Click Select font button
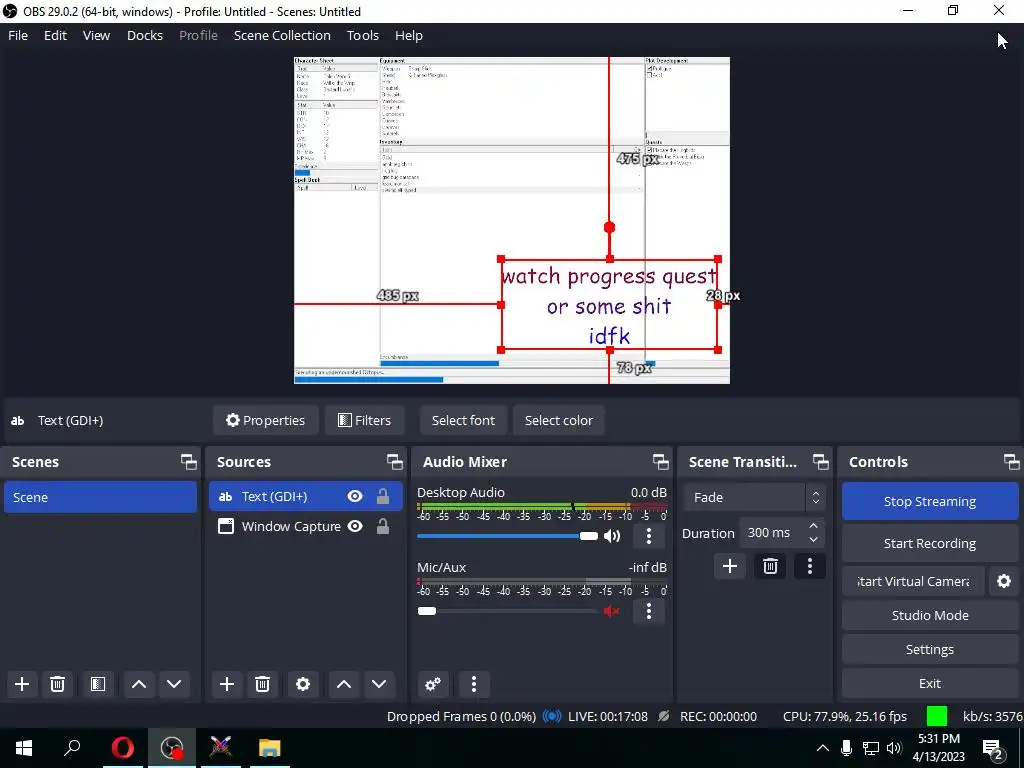1024x768 pixels. (463, 421)
